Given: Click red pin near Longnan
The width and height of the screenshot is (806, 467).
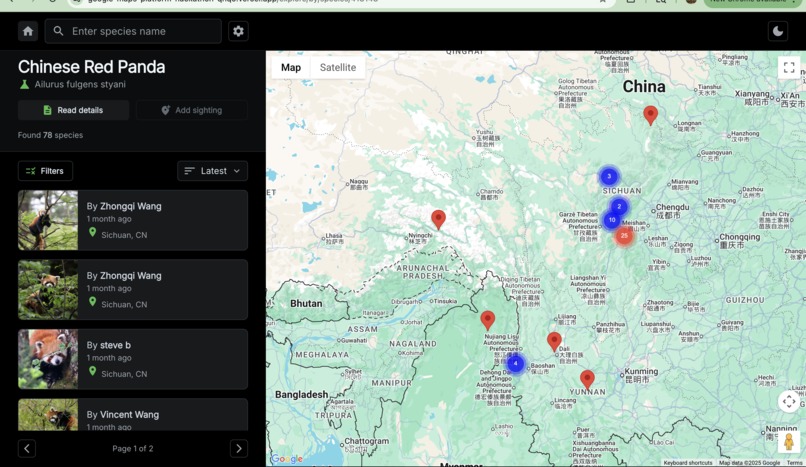Looking at the screenshot, I should coord(651,115).
